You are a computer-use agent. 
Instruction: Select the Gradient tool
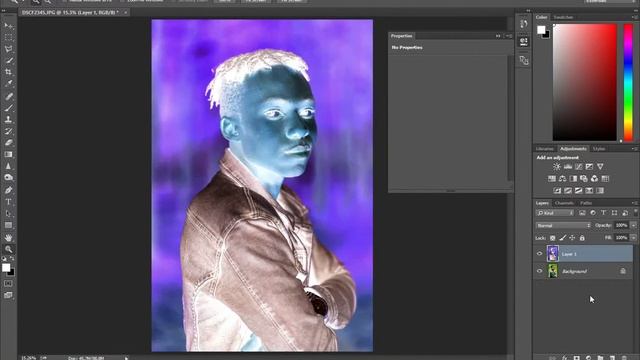click(x=9, y=154)
